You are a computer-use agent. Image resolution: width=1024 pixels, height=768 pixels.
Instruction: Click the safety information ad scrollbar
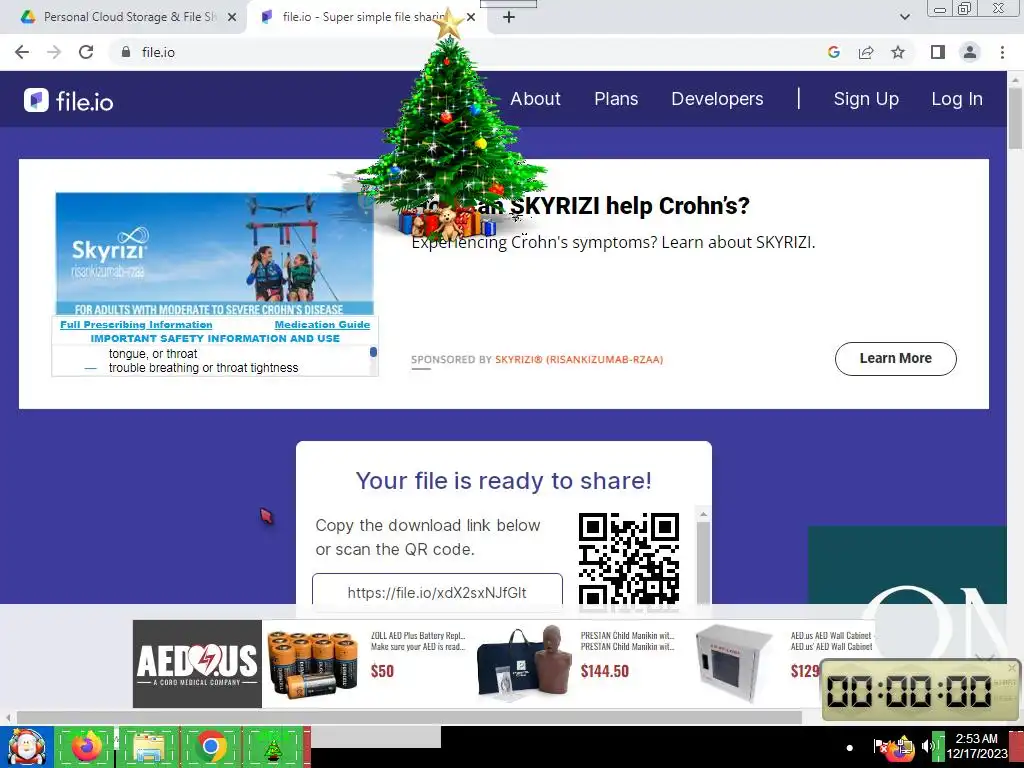(373, 352)
